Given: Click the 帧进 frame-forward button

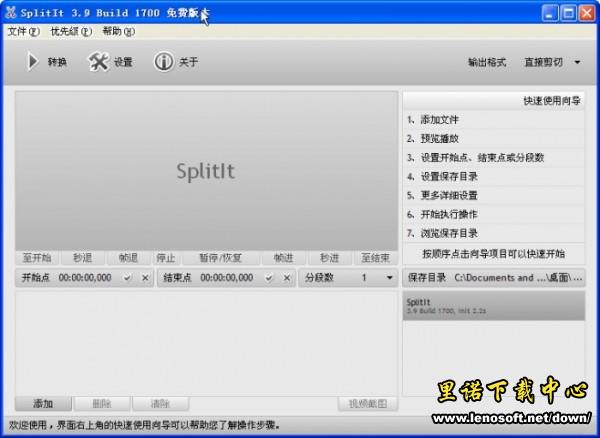Looking at the screenshot, I should coord(284,258).
